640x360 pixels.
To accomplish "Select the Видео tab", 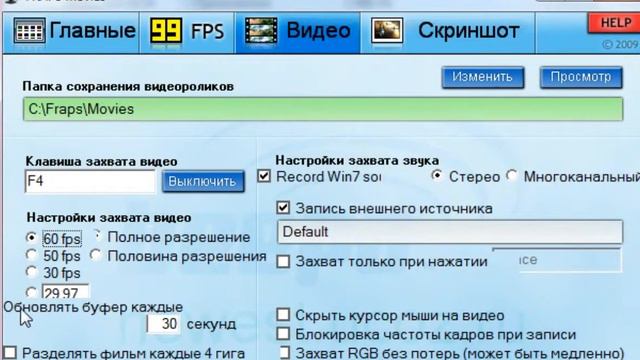I will [298, 32].
